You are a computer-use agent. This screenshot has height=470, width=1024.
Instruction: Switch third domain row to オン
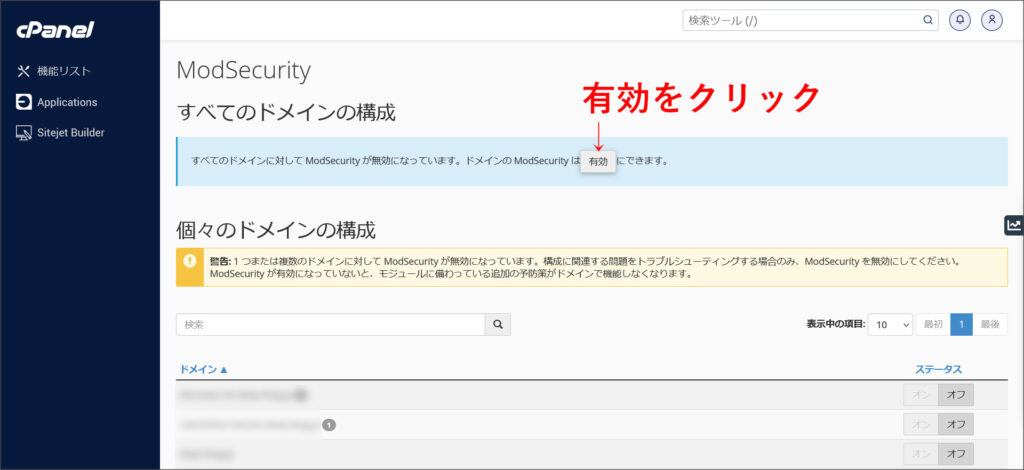[x=921, y=454]
